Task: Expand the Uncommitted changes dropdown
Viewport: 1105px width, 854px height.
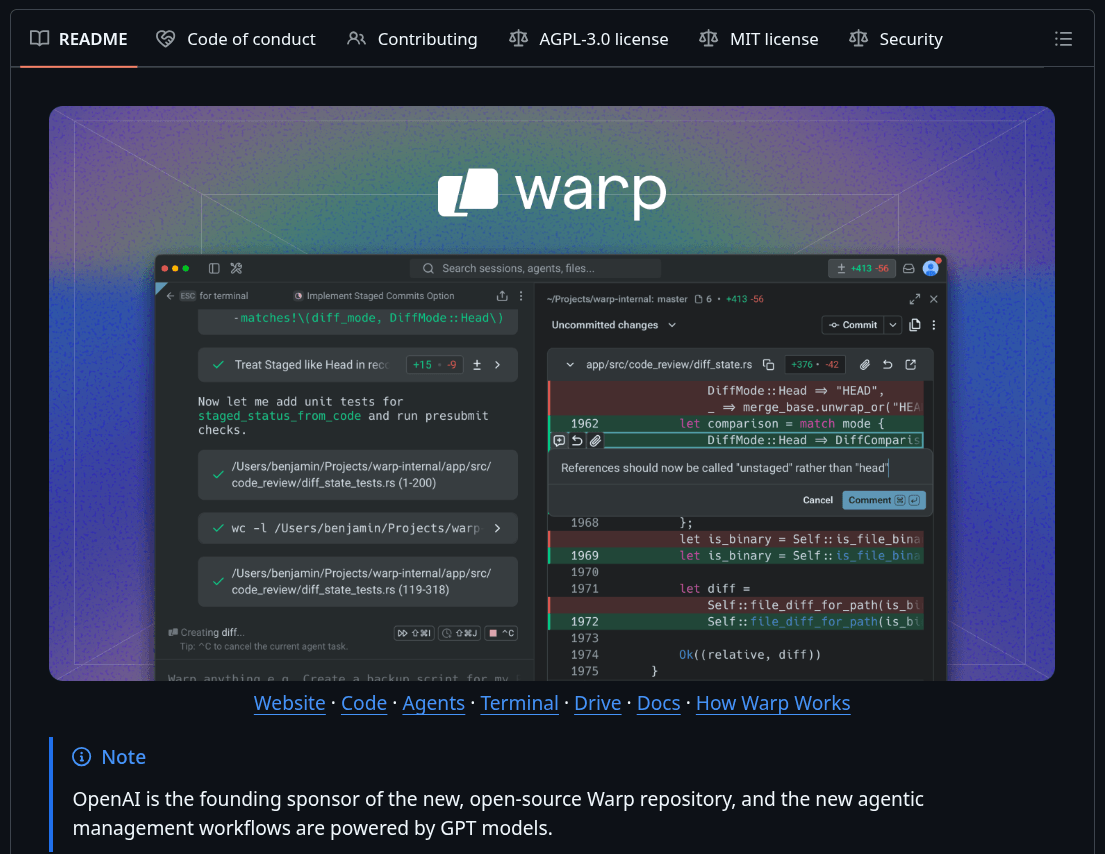Action: pyautogui.click(x=672, y=323)
